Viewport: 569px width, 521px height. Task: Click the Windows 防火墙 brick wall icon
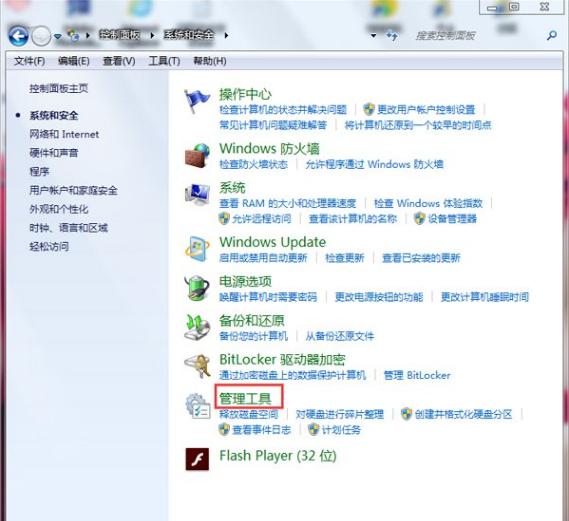pyautogui.click(x=197, y=156)
